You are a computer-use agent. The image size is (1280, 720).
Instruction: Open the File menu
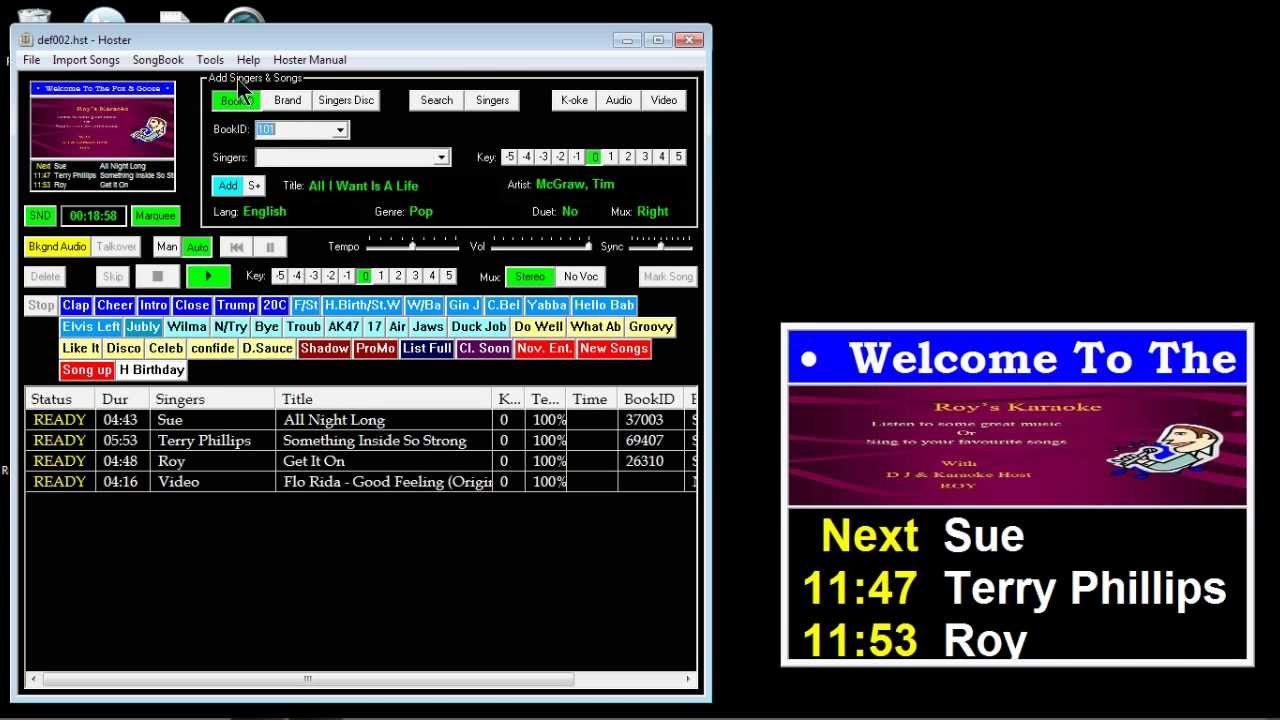tap(32, 60)
